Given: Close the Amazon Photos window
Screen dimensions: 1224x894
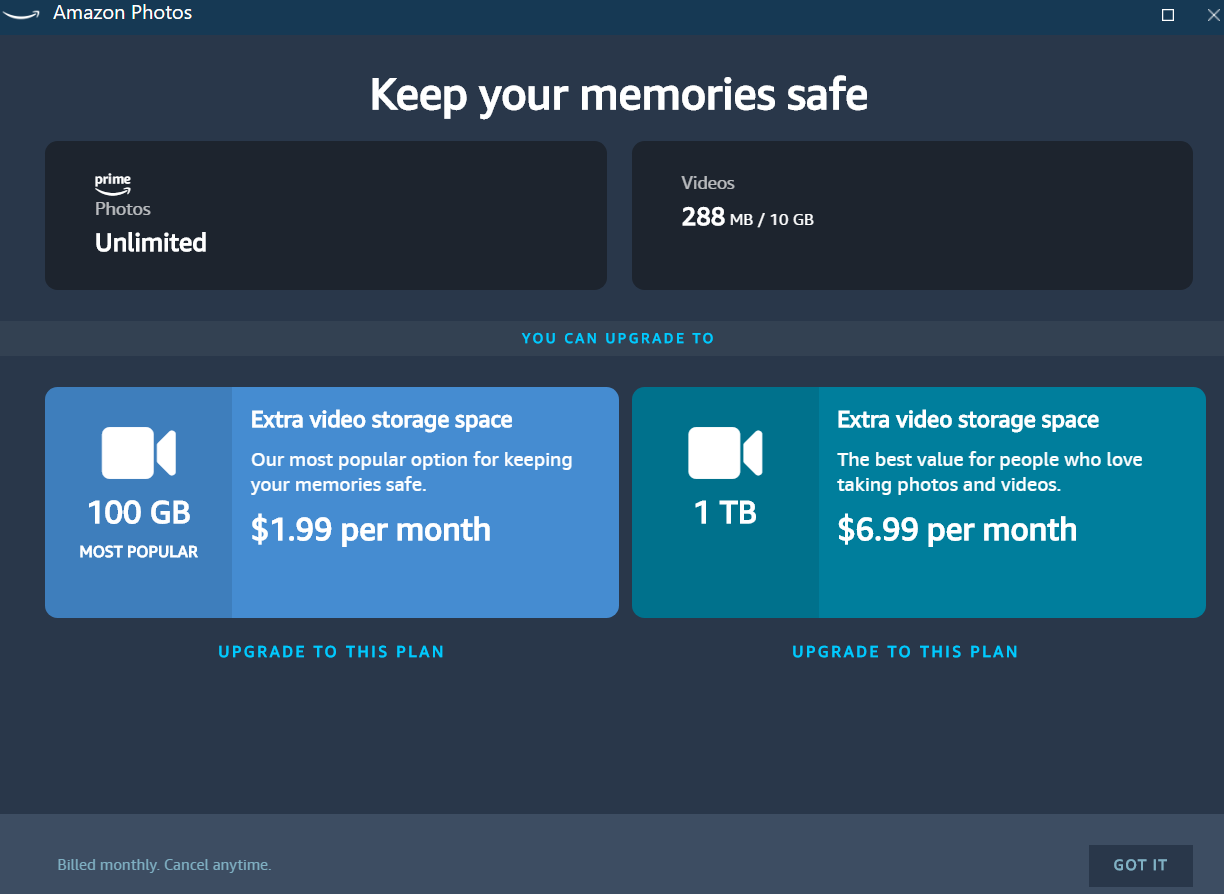Looking at the screenshot, I should click(1213, 15).
